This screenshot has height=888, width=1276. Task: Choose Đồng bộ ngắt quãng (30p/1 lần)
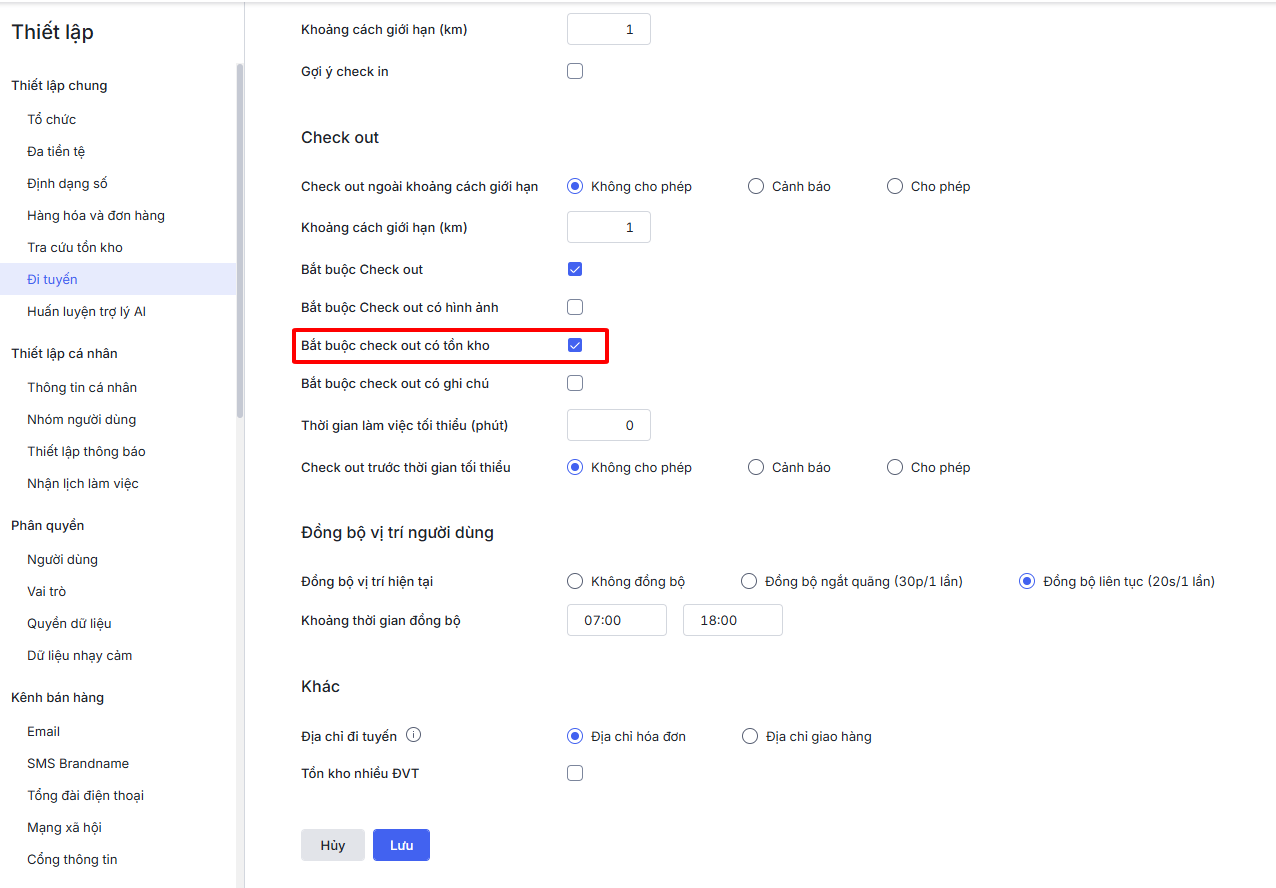pyautogui.click(x=749, y=581)
